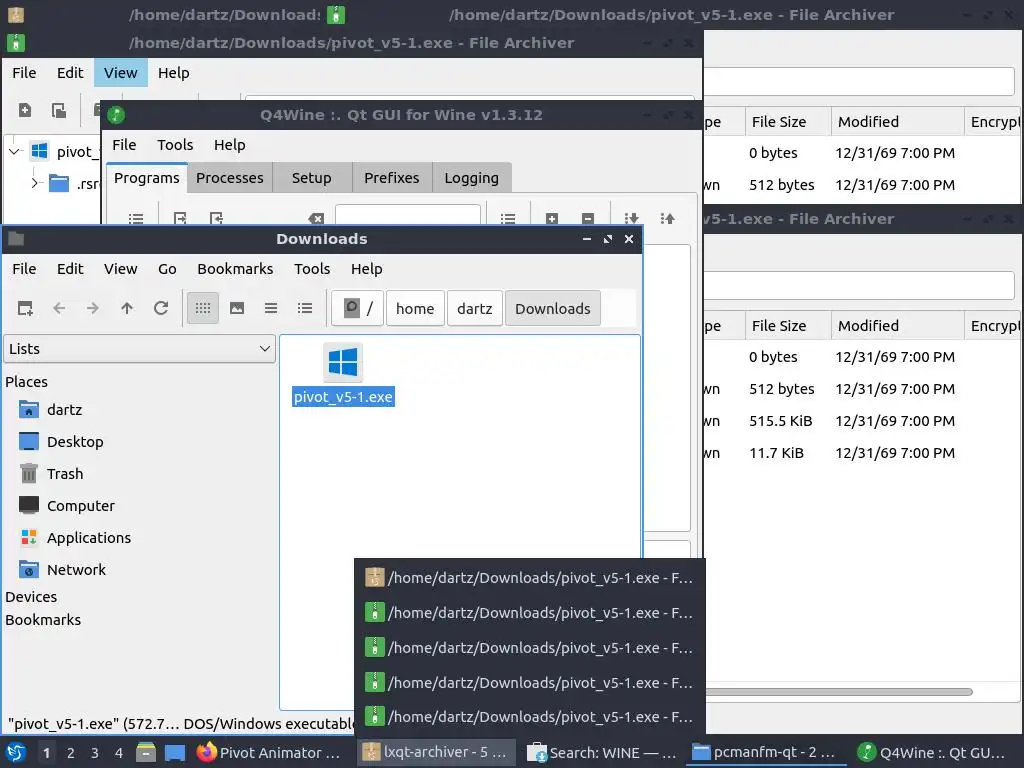The width and height of the screenshot is (1024, 768).
Task: Collapse the pivot tree node in File Archiver
Action: pos(14,152)
